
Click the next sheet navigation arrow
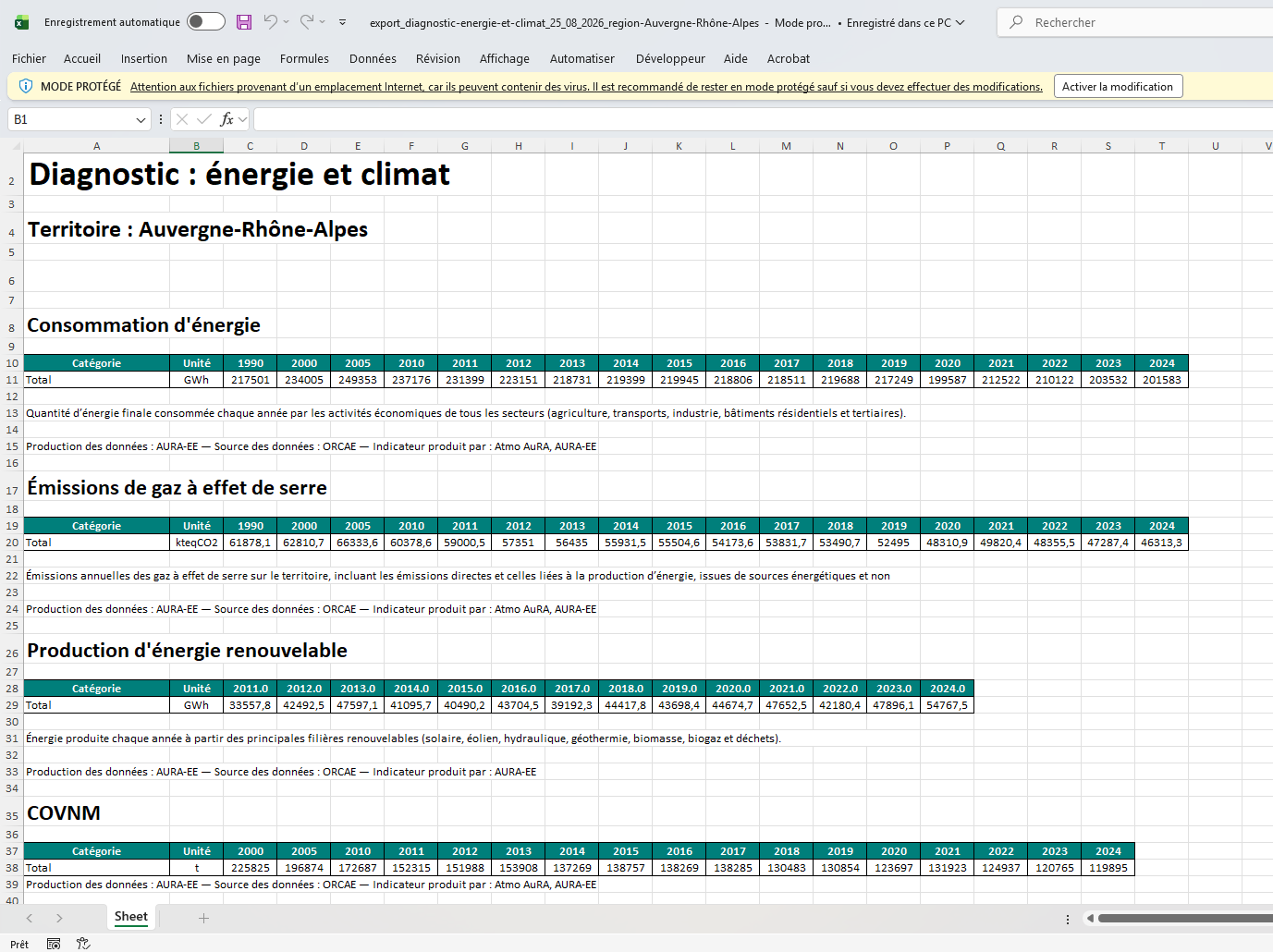click(x=59, y=918)
